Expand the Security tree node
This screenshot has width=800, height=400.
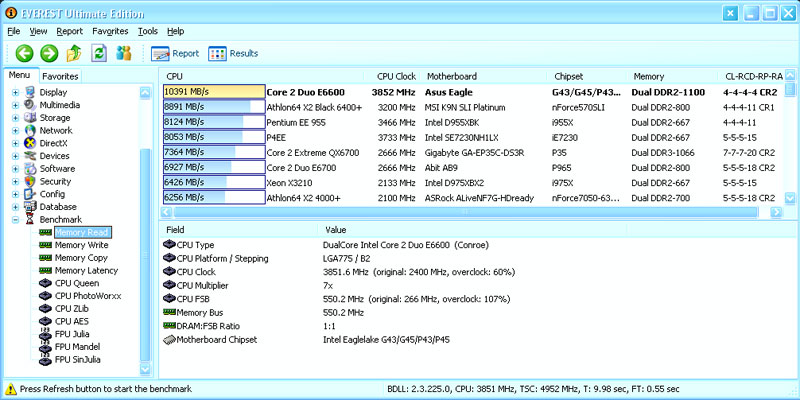pos(15,182)
